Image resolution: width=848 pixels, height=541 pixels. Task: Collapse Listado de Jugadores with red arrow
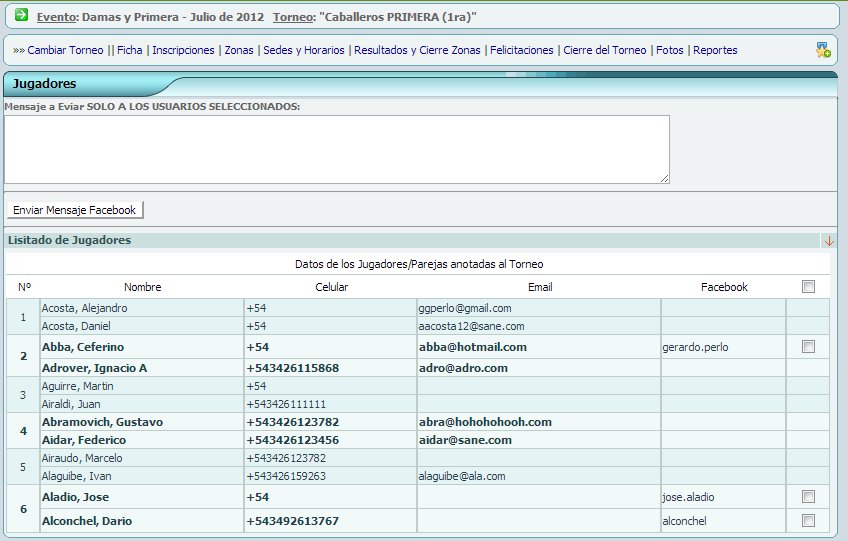828,241
